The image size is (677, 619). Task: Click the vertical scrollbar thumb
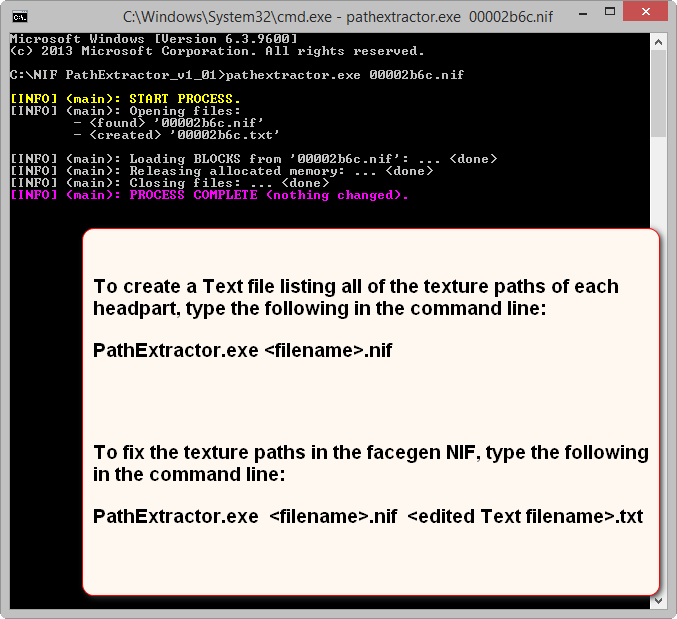[658, 94]
